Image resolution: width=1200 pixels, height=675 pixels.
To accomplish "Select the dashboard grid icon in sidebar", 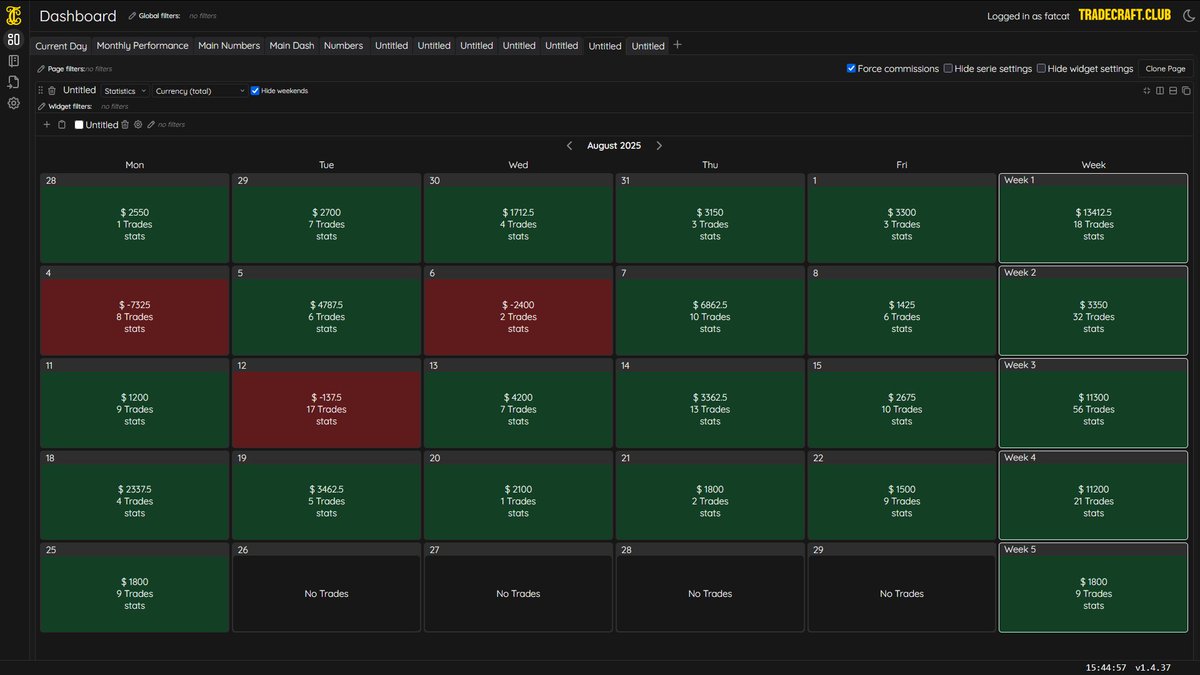I will (13, 39).
